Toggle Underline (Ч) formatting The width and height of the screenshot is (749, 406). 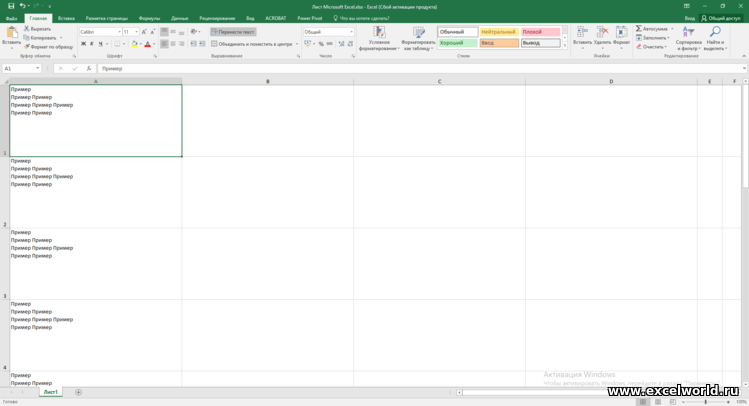click(x=100, y=44)
